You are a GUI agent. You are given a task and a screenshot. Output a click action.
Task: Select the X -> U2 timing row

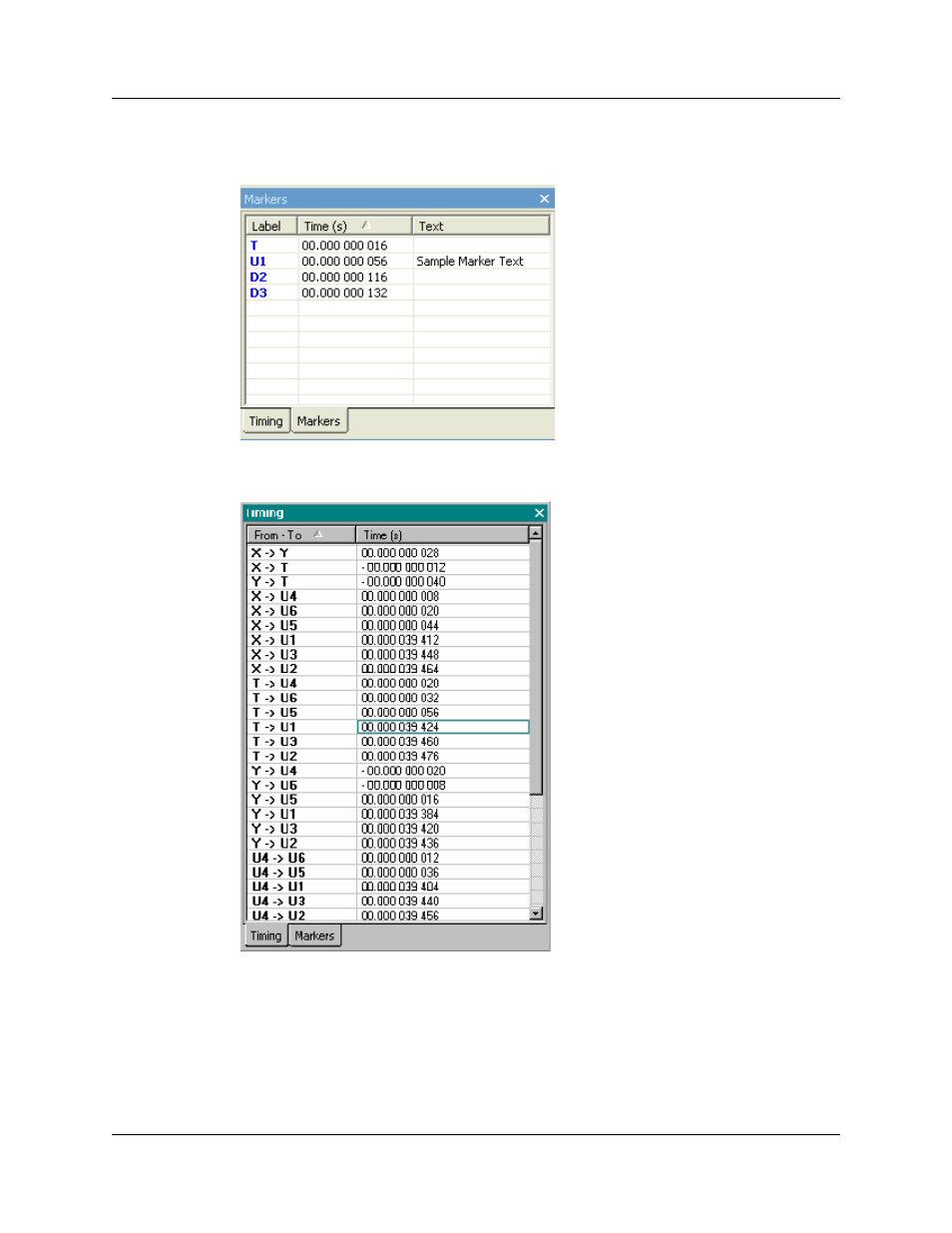tap(388, 669)
